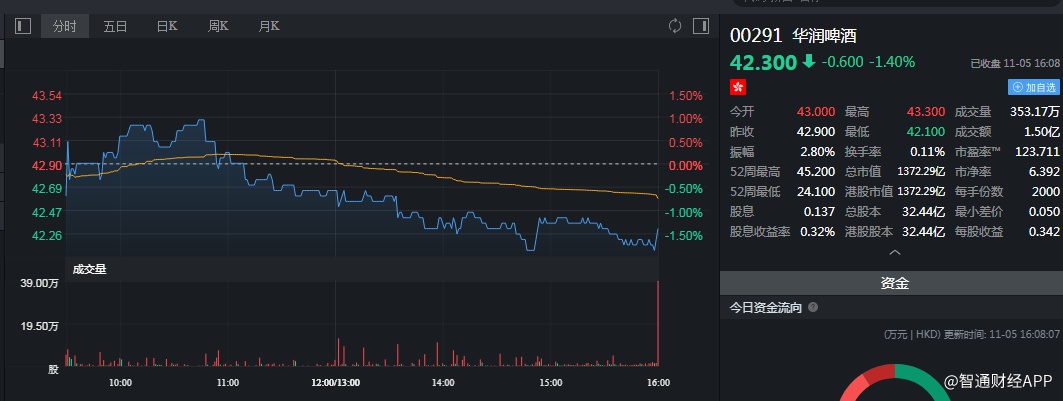
Task: Switch to the 五日 chart tab
Action: click(x=116, y=26)
